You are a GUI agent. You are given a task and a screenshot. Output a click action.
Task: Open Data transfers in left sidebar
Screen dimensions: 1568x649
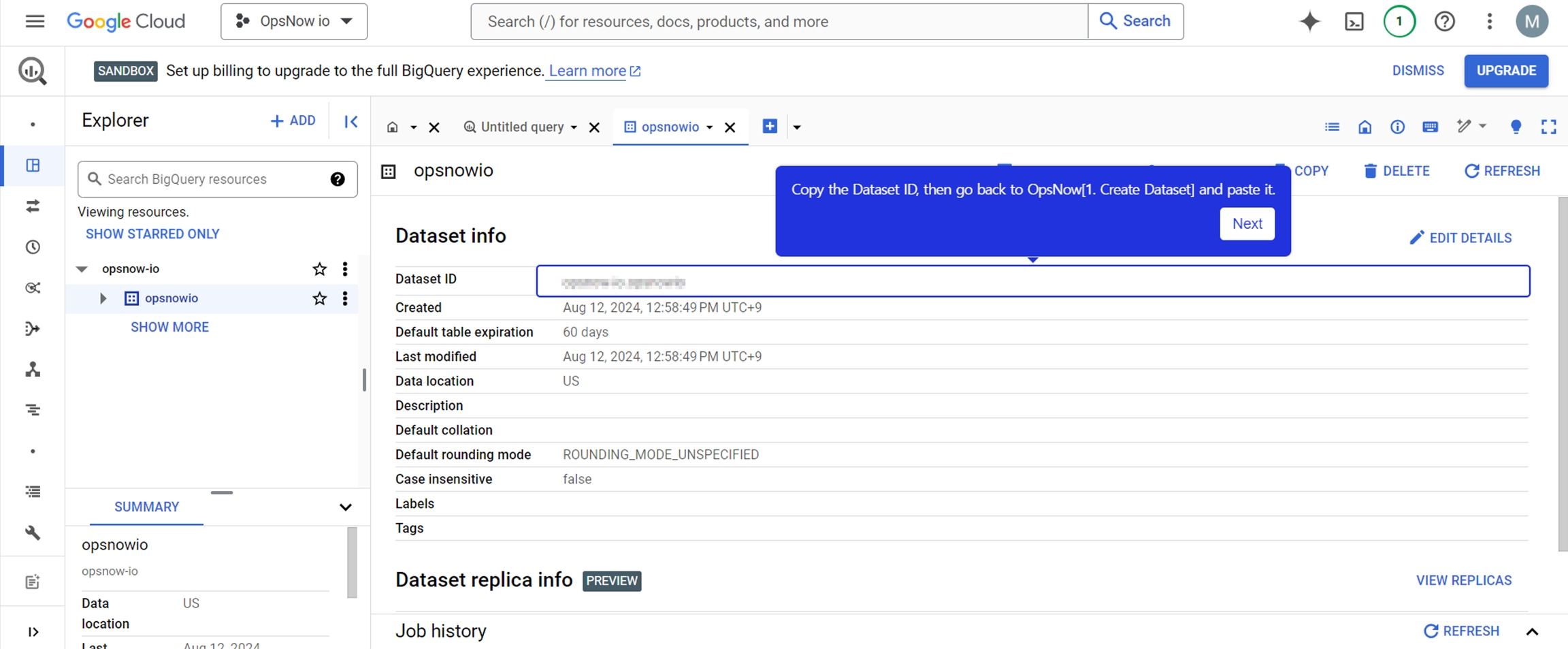tap(33, 206)
